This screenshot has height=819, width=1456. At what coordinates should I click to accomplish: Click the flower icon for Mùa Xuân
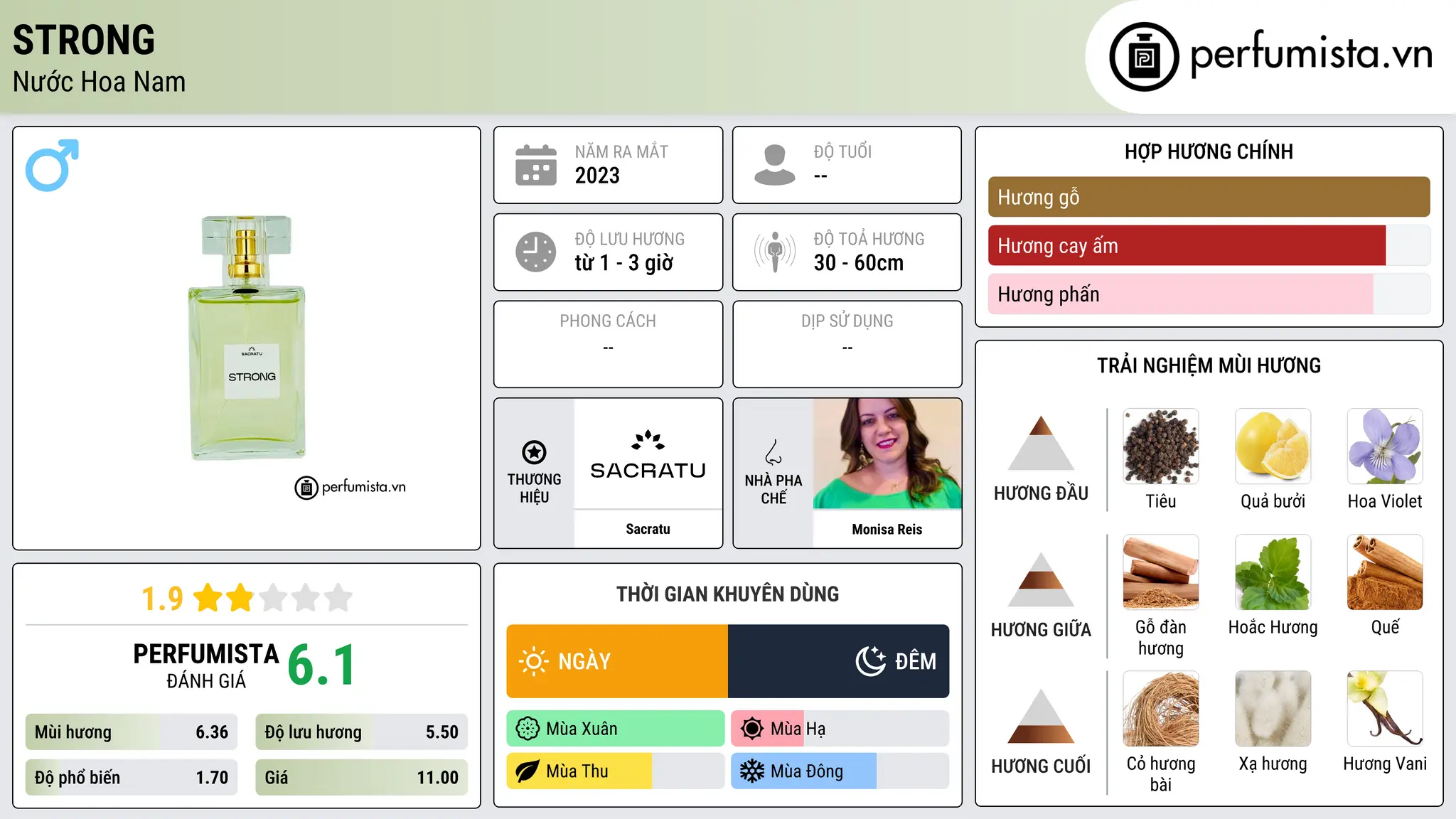[x=528, y=729]
